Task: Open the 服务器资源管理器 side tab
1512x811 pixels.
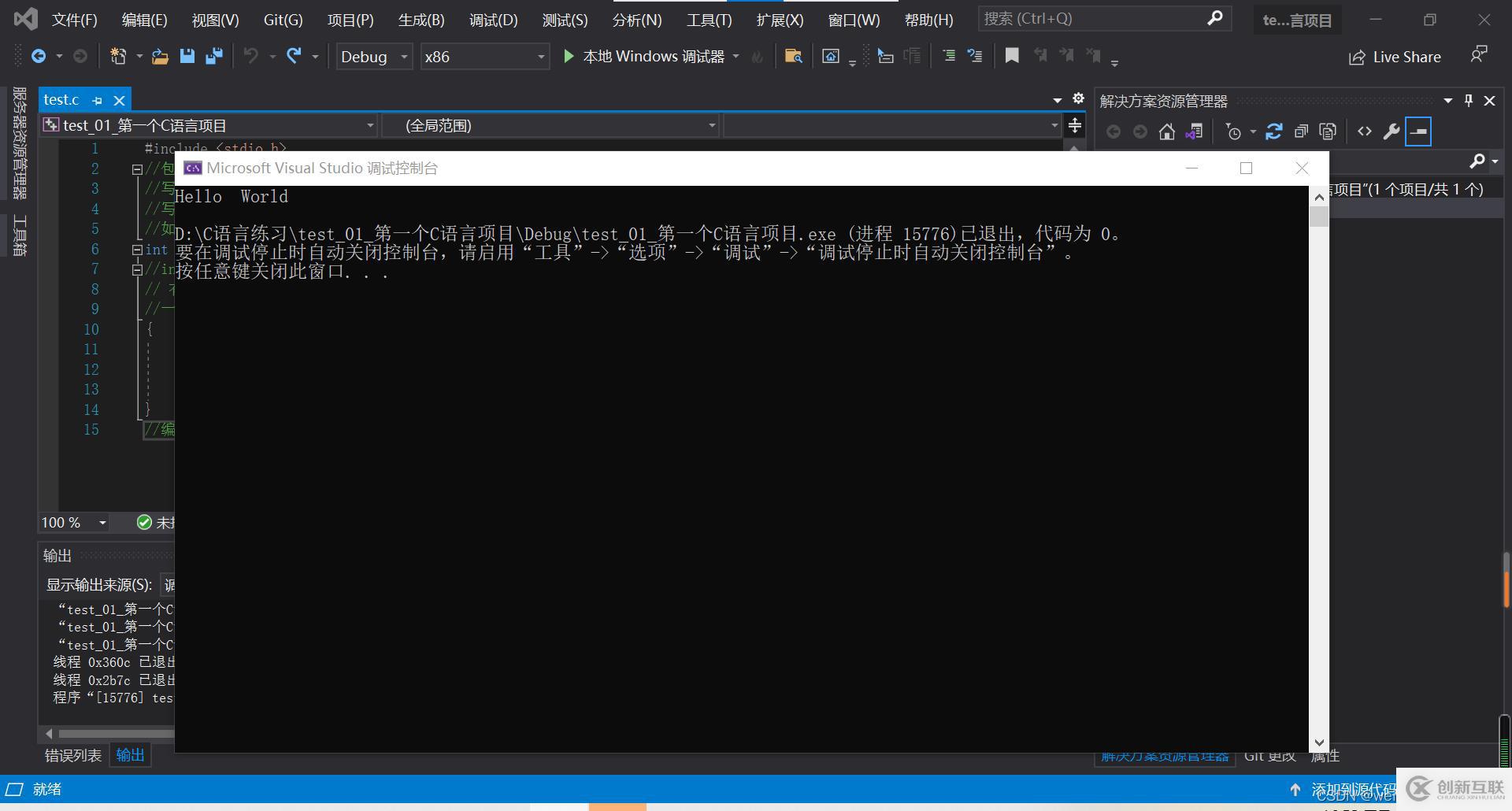Action: tap(20, 143)
